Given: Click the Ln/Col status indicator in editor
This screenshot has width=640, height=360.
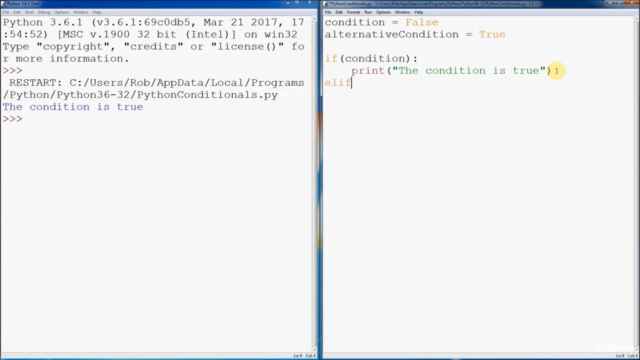Looking at the screenshot, I should 627,356.
